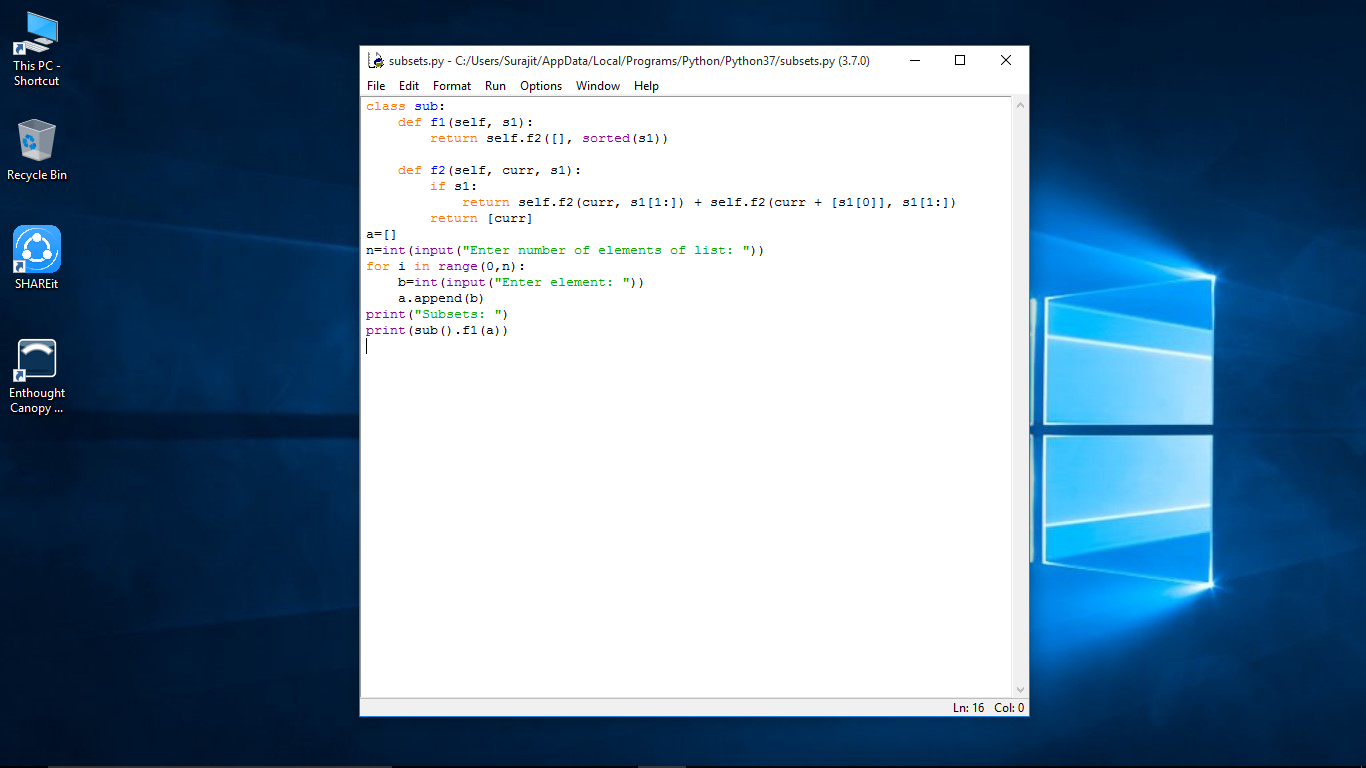The height and width of the screenshot is (768, 1366).
Task: Place cursor in the line 'print(sub().f1(a))'
Action: click(x=437, y=330)
